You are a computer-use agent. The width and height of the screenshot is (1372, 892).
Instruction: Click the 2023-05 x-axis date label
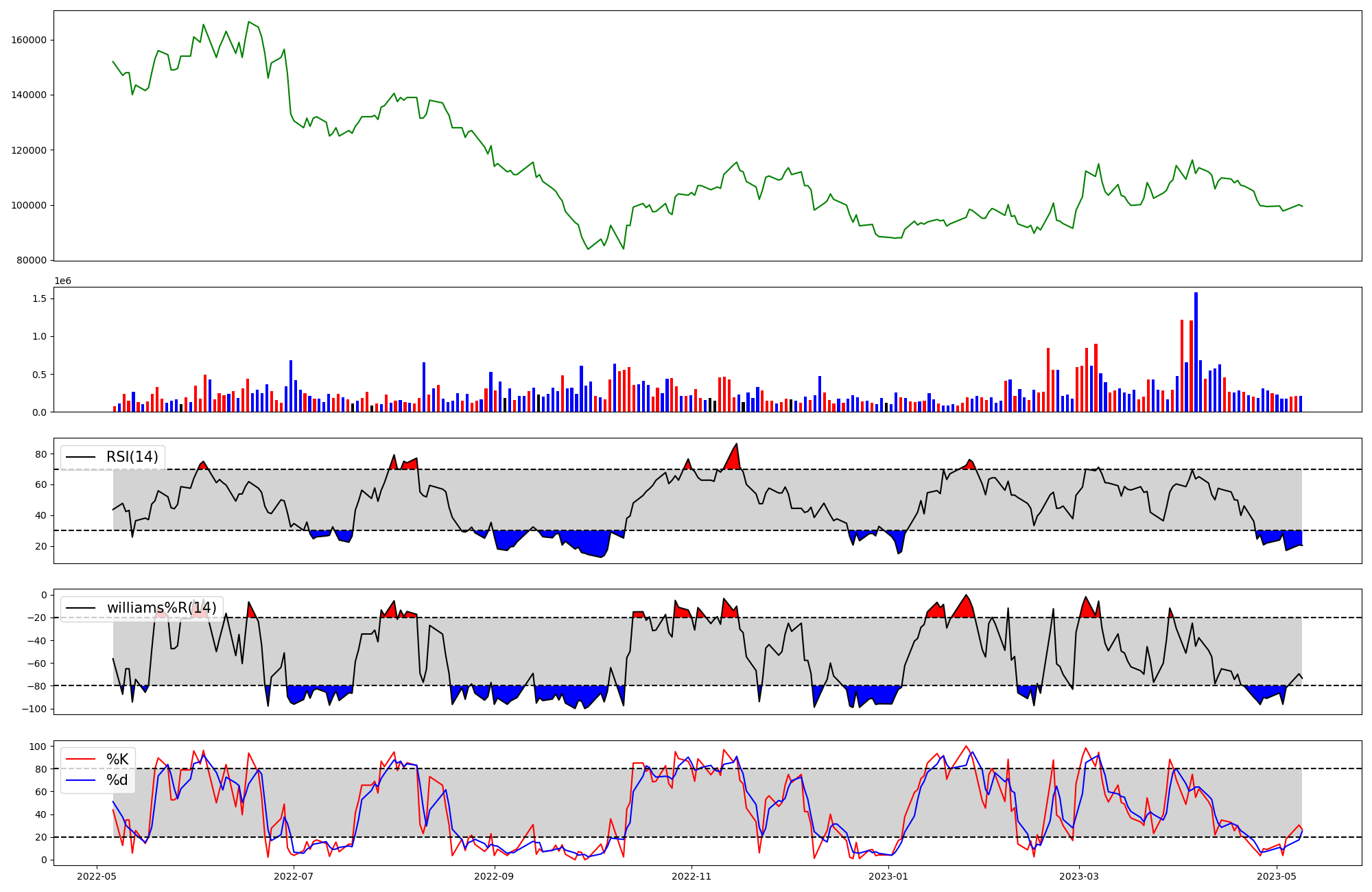1277,876
